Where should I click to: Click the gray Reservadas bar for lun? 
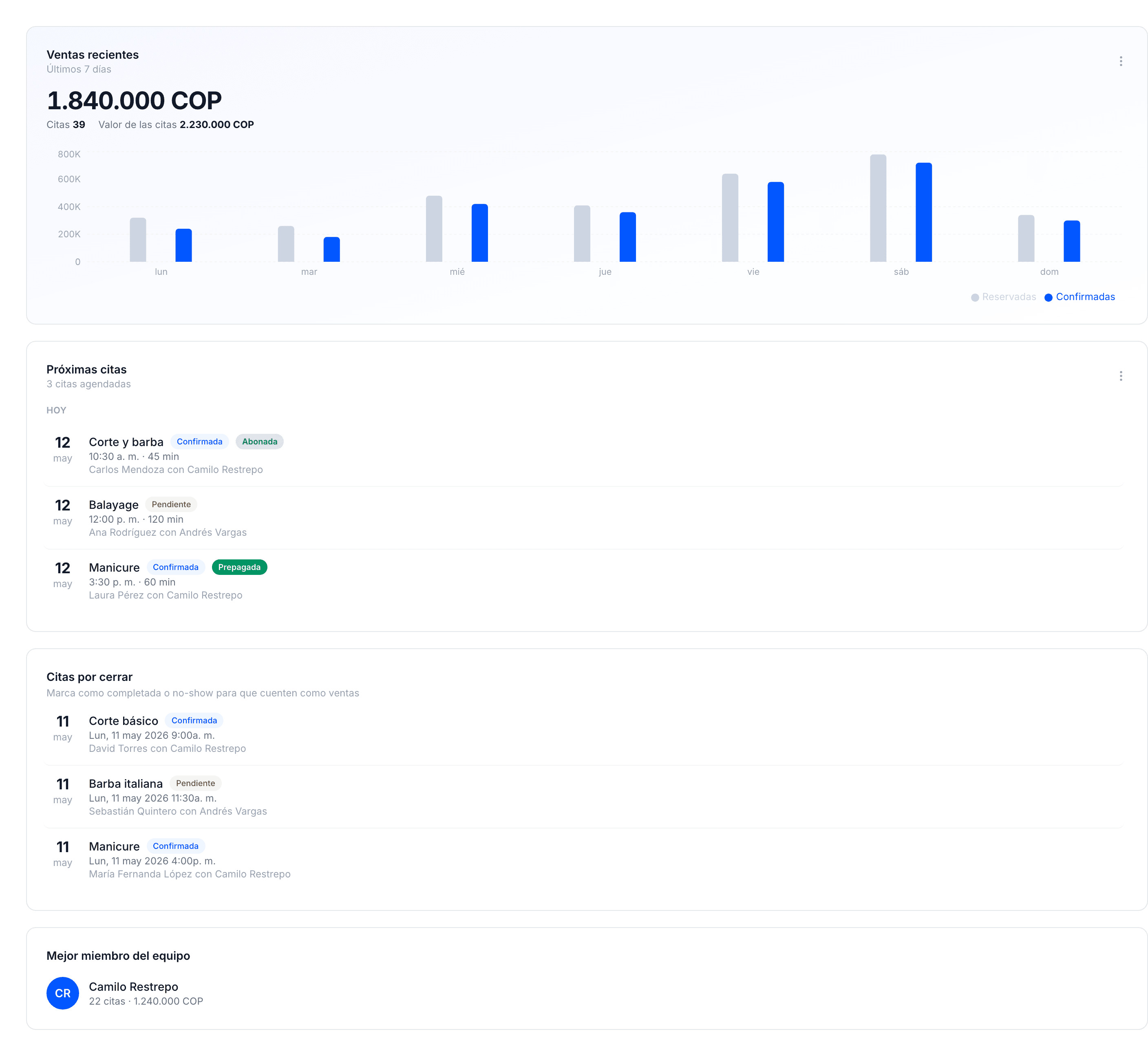[x=138, y=240]
